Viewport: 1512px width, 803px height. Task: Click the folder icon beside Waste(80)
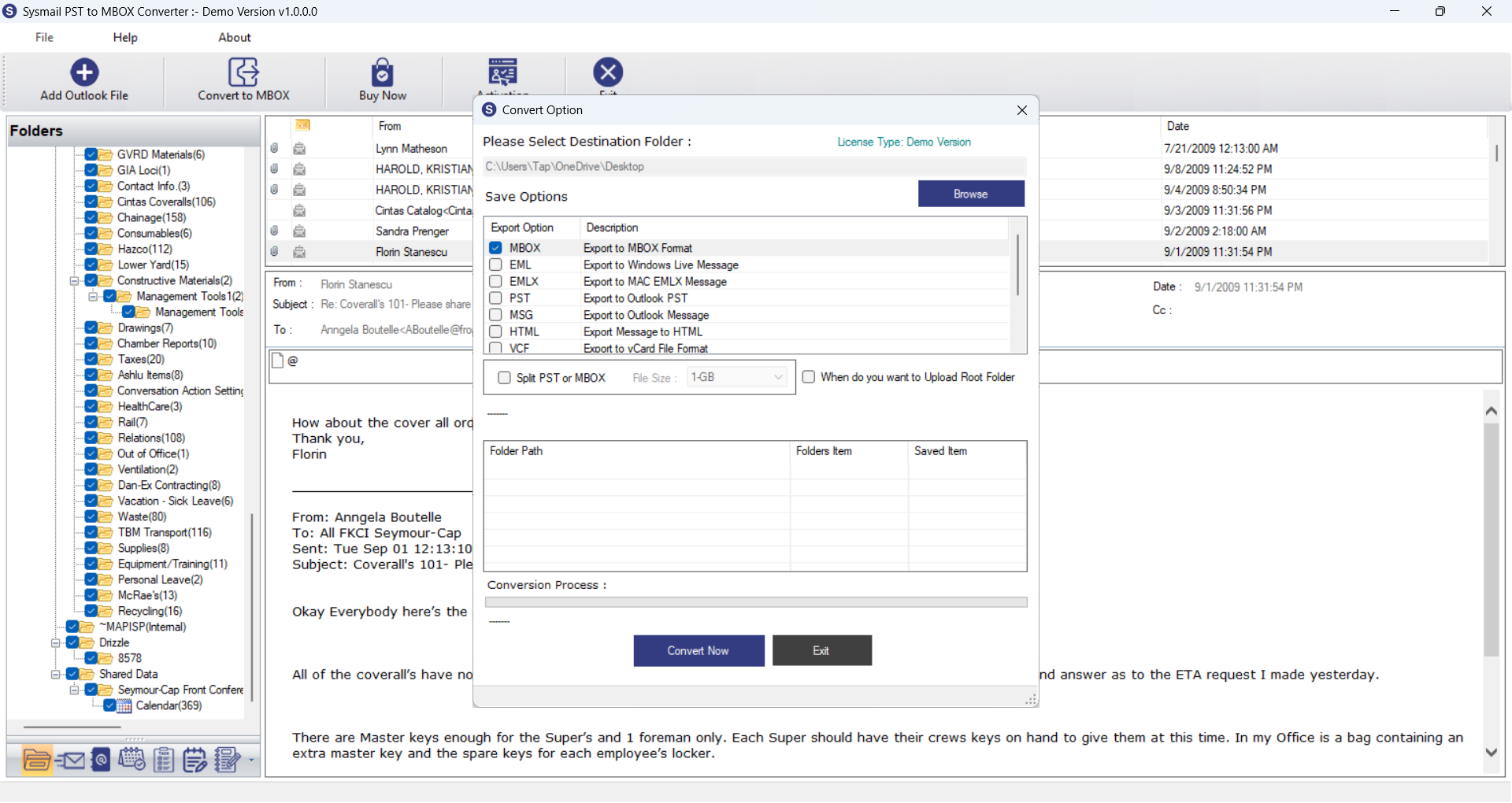(106, 516)
